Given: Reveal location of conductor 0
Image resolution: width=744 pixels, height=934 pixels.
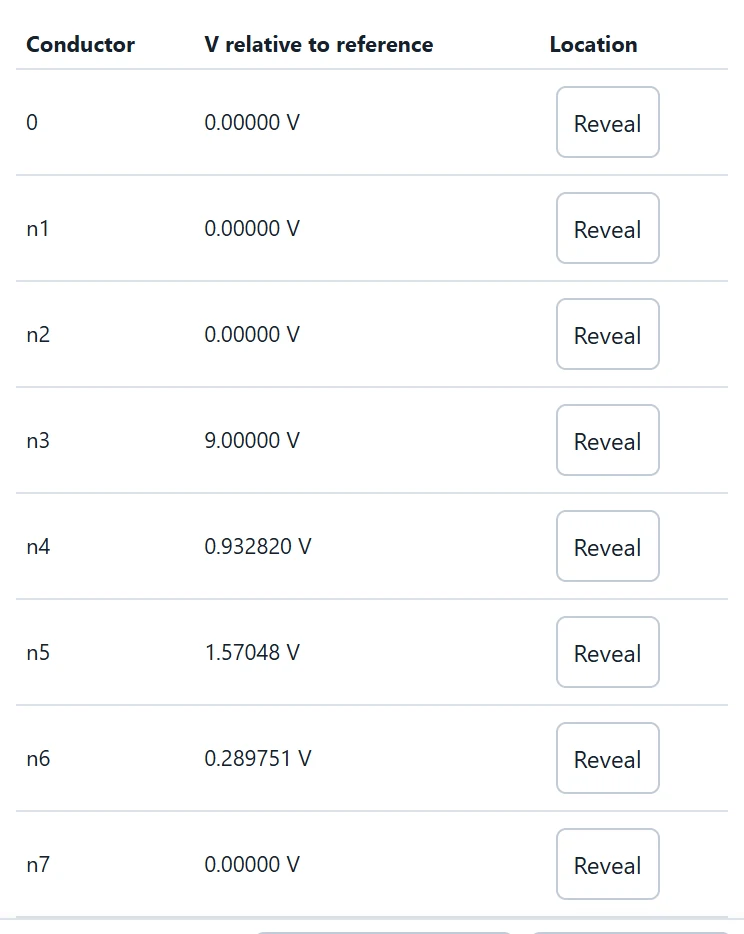Looking at the screenshot, I should pyautogui.click(x=608, y=122).
